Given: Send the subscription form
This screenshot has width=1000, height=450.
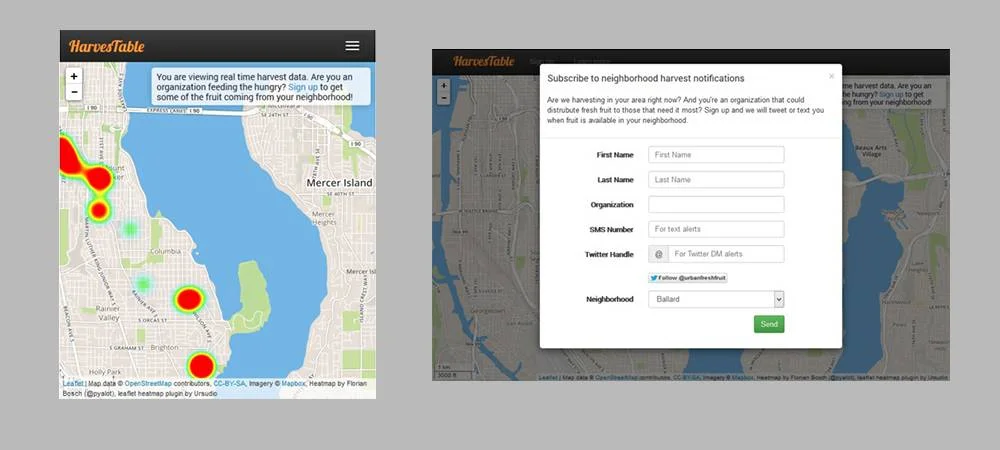Looking at the screenshot, I should point(768,324).
